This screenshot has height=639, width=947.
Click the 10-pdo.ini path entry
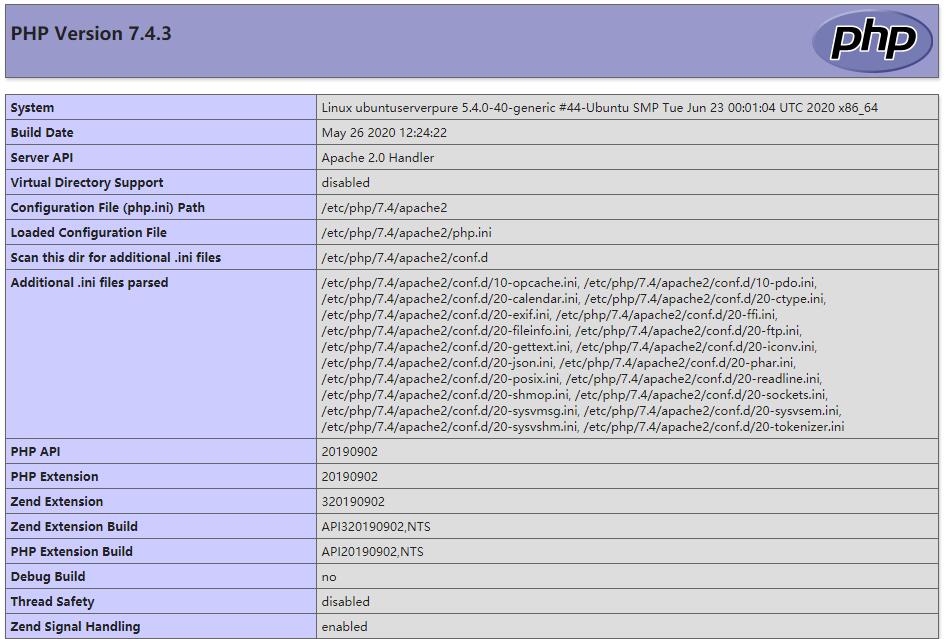click(x=700, y=283)
